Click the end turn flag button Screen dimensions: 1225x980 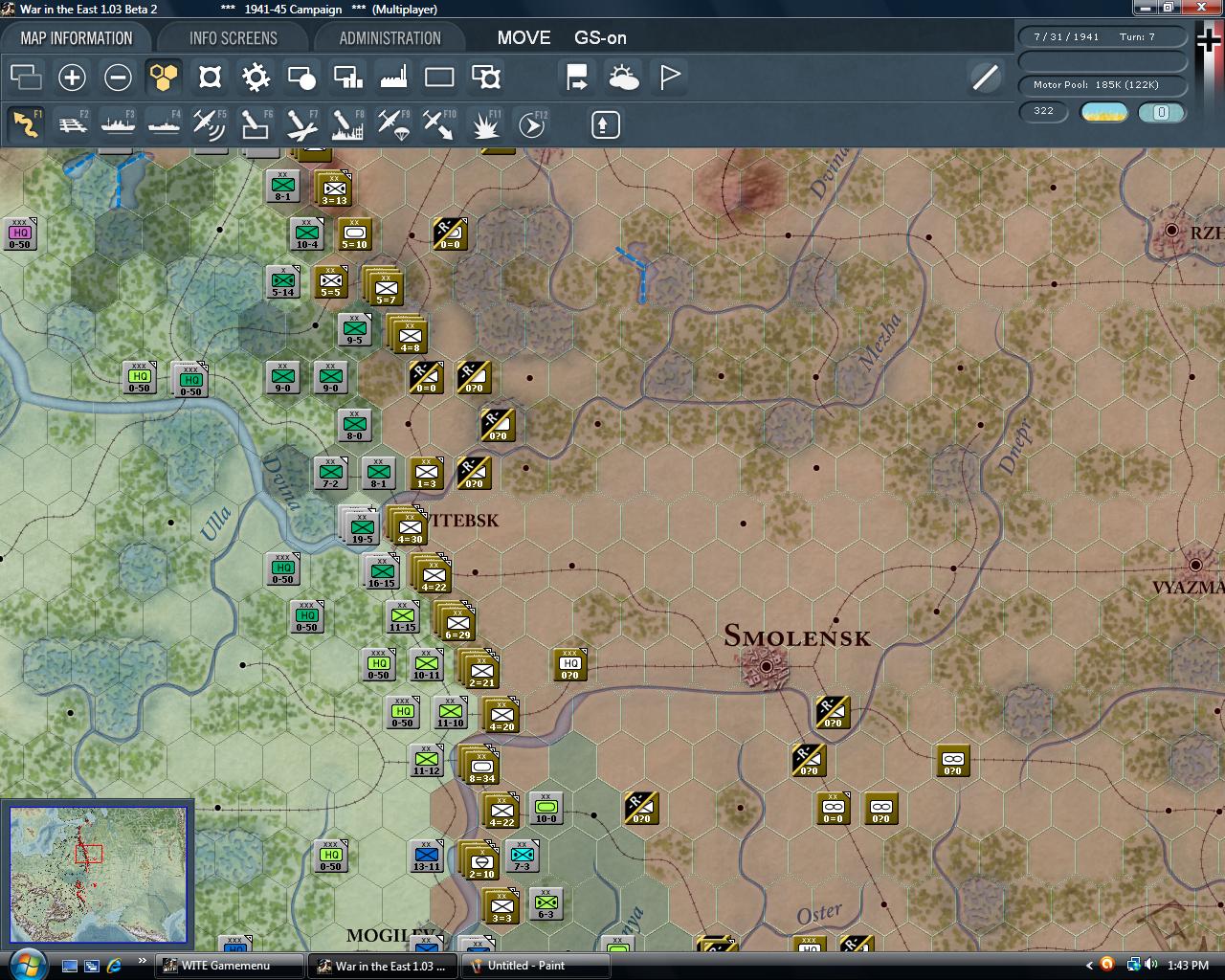[668, 77]
